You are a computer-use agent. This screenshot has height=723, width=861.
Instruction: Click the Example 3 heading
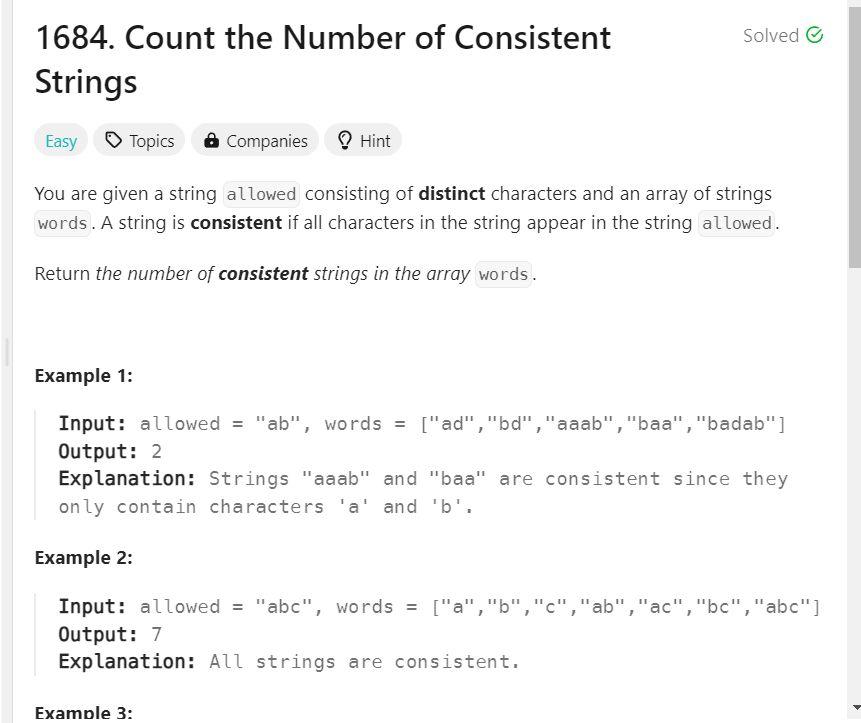click(83, 713)
